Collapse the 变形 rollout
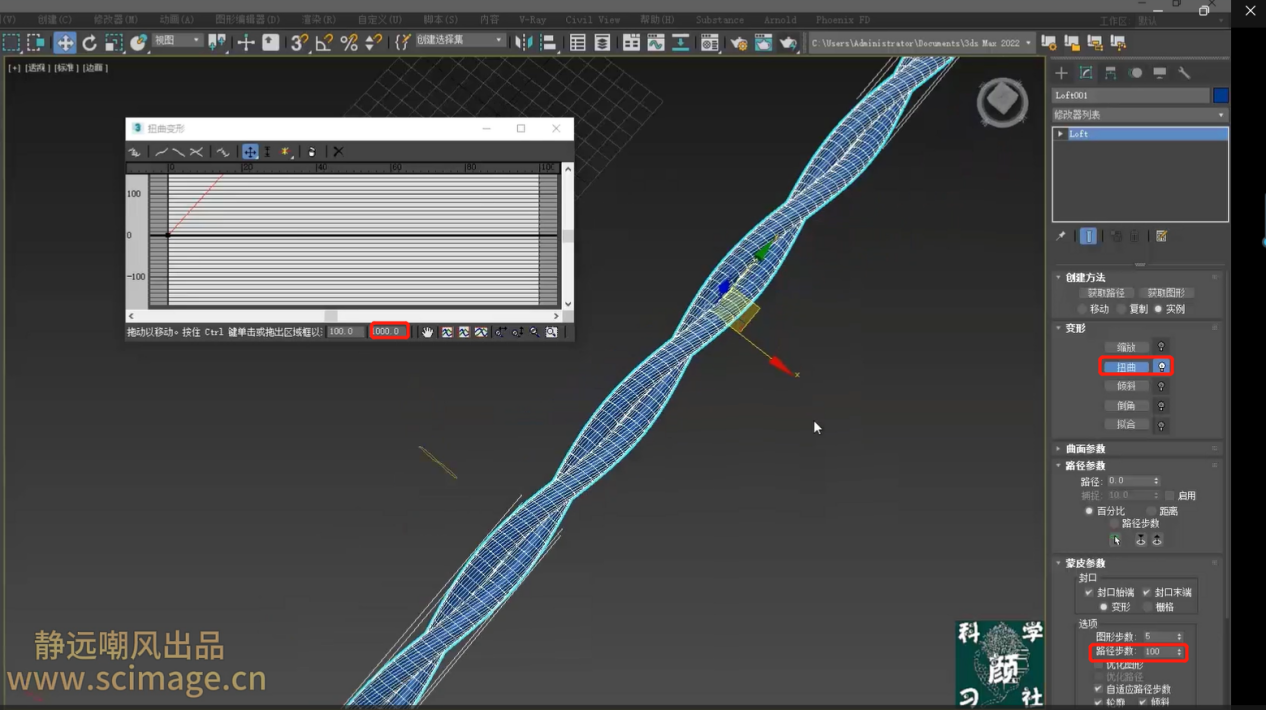Viewport: 1266px width, 710px height. (1075, 328)
